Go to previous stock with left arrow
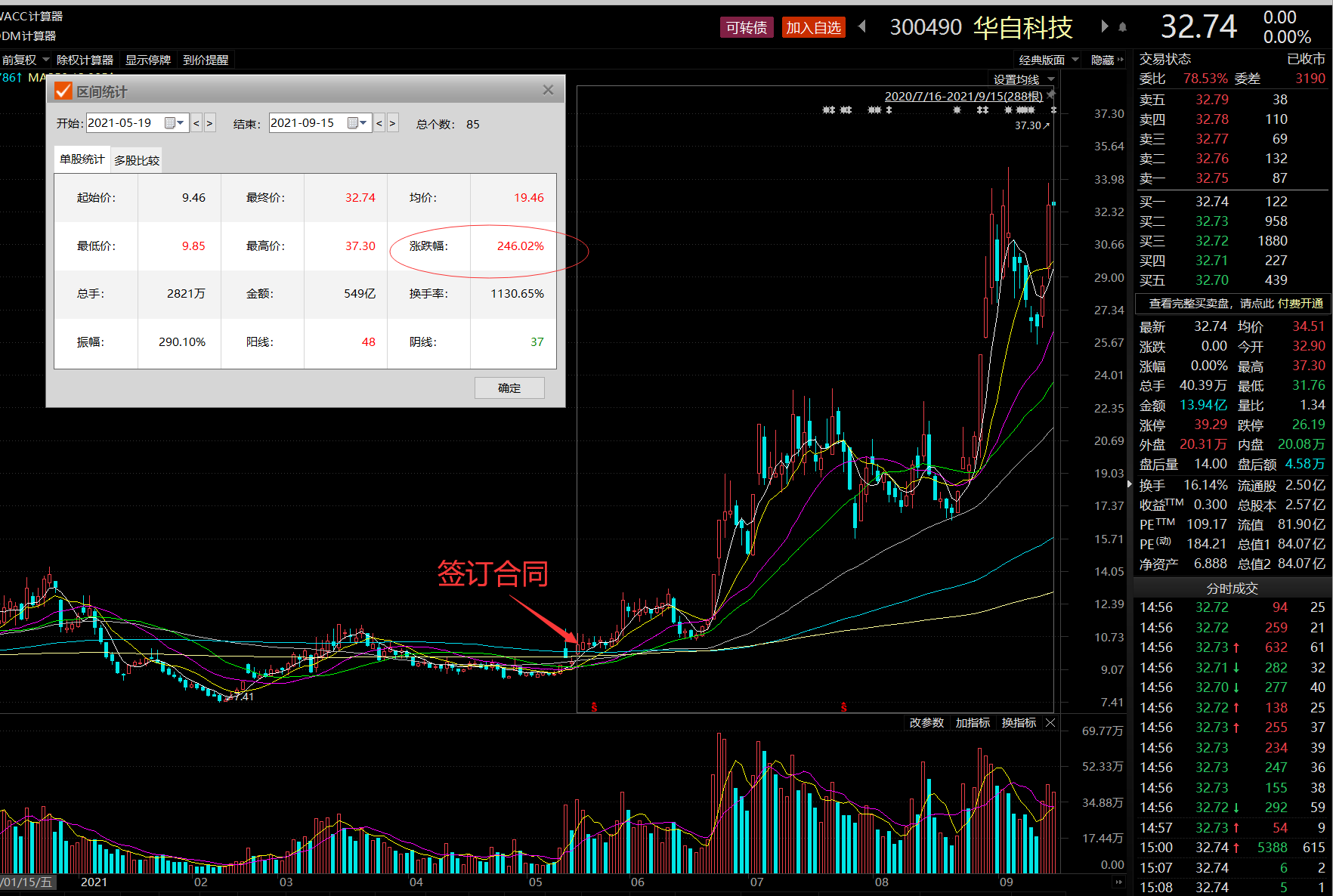Screen dimensions: 1333x896 click(x=862, y=27)
